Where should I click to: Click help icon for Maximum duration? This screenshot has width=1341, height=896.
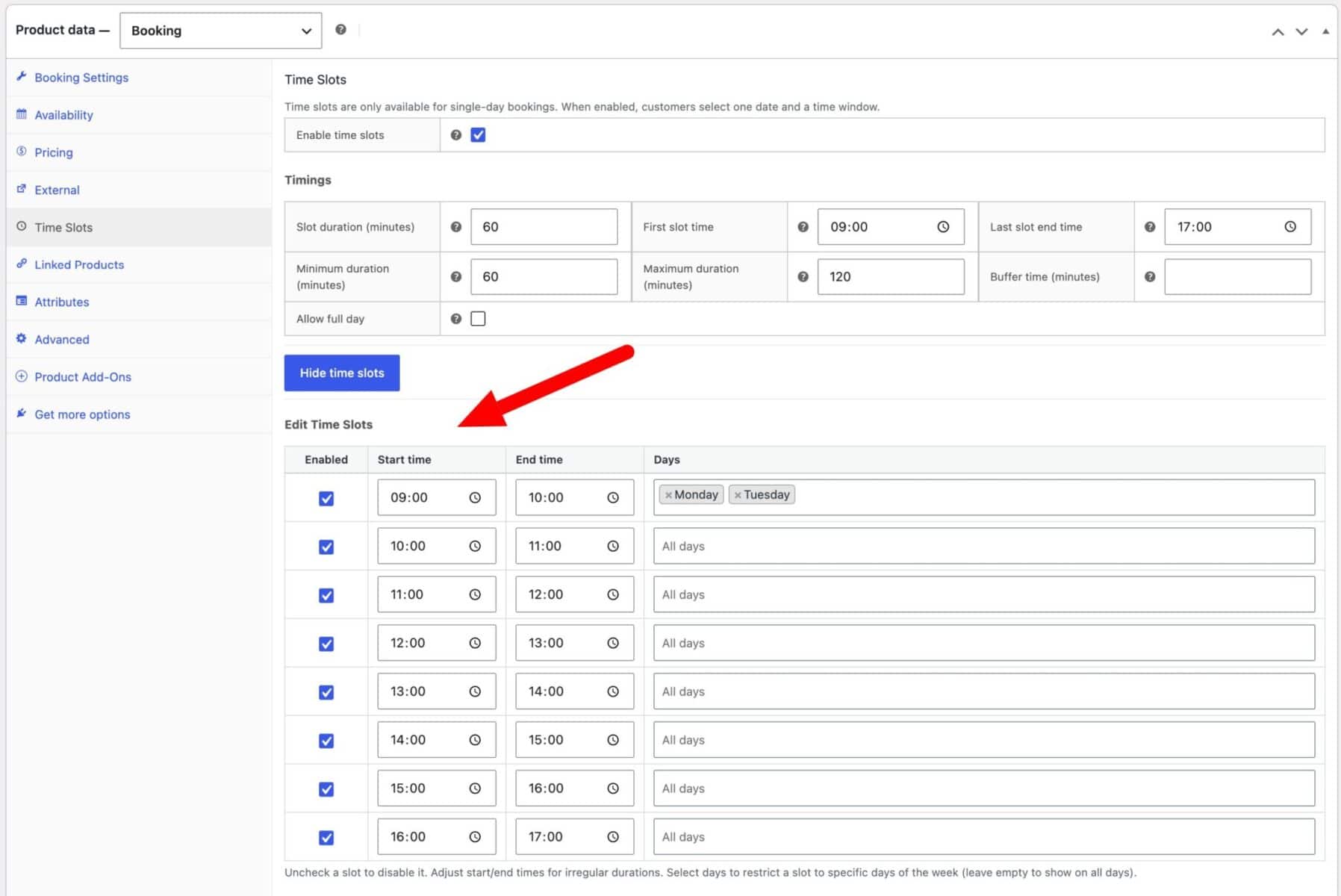pyautogui.click(x=803, y=277)
